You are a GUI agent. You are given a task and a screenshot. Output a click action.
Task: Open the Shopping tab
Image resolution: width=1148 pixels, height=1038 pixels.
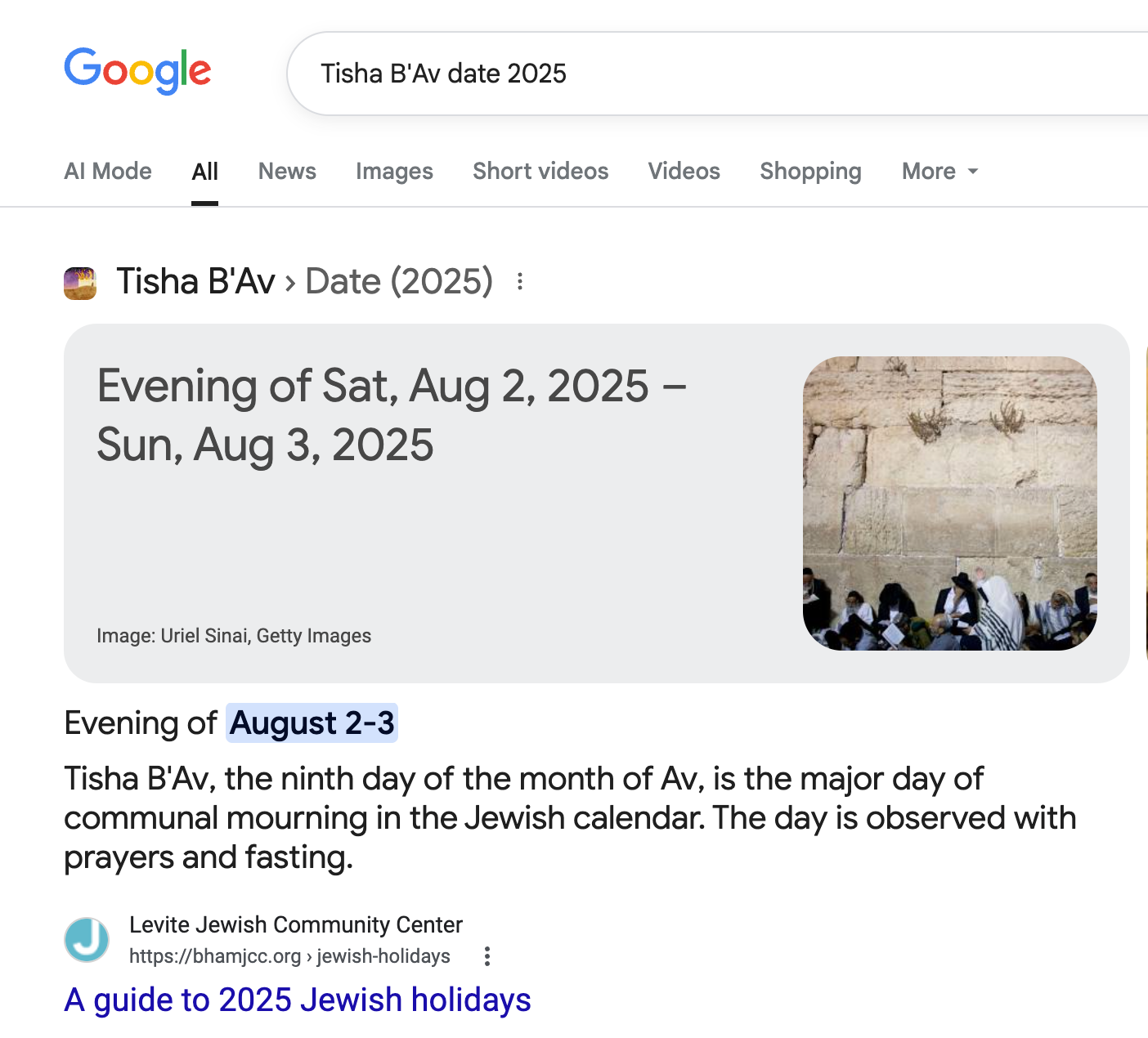(810, 172)
